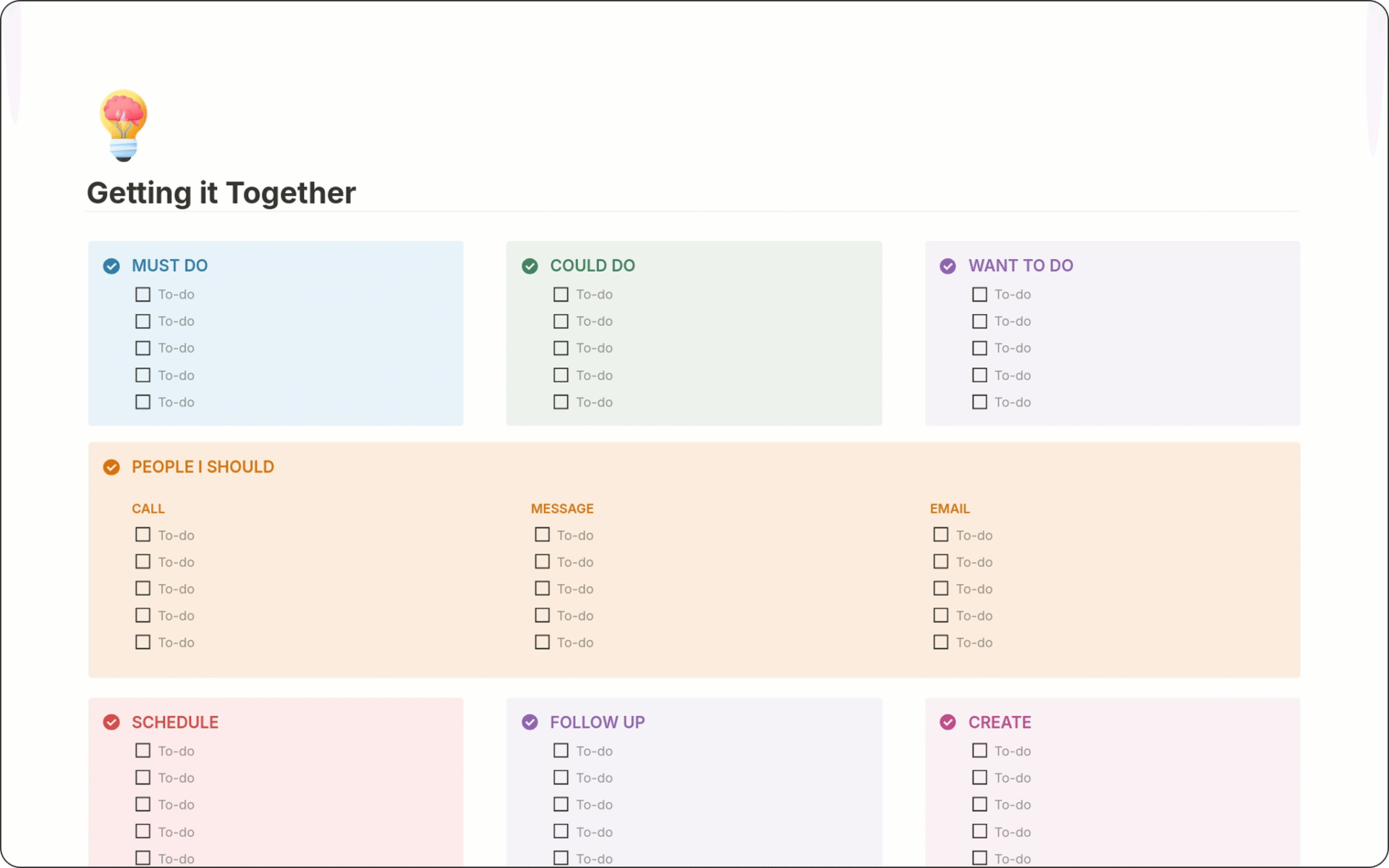Image resolution: width=1389 pixels, height=868 pixels.
Task: Check the third To-do under SCHEDULE
Action: point(143,804)
